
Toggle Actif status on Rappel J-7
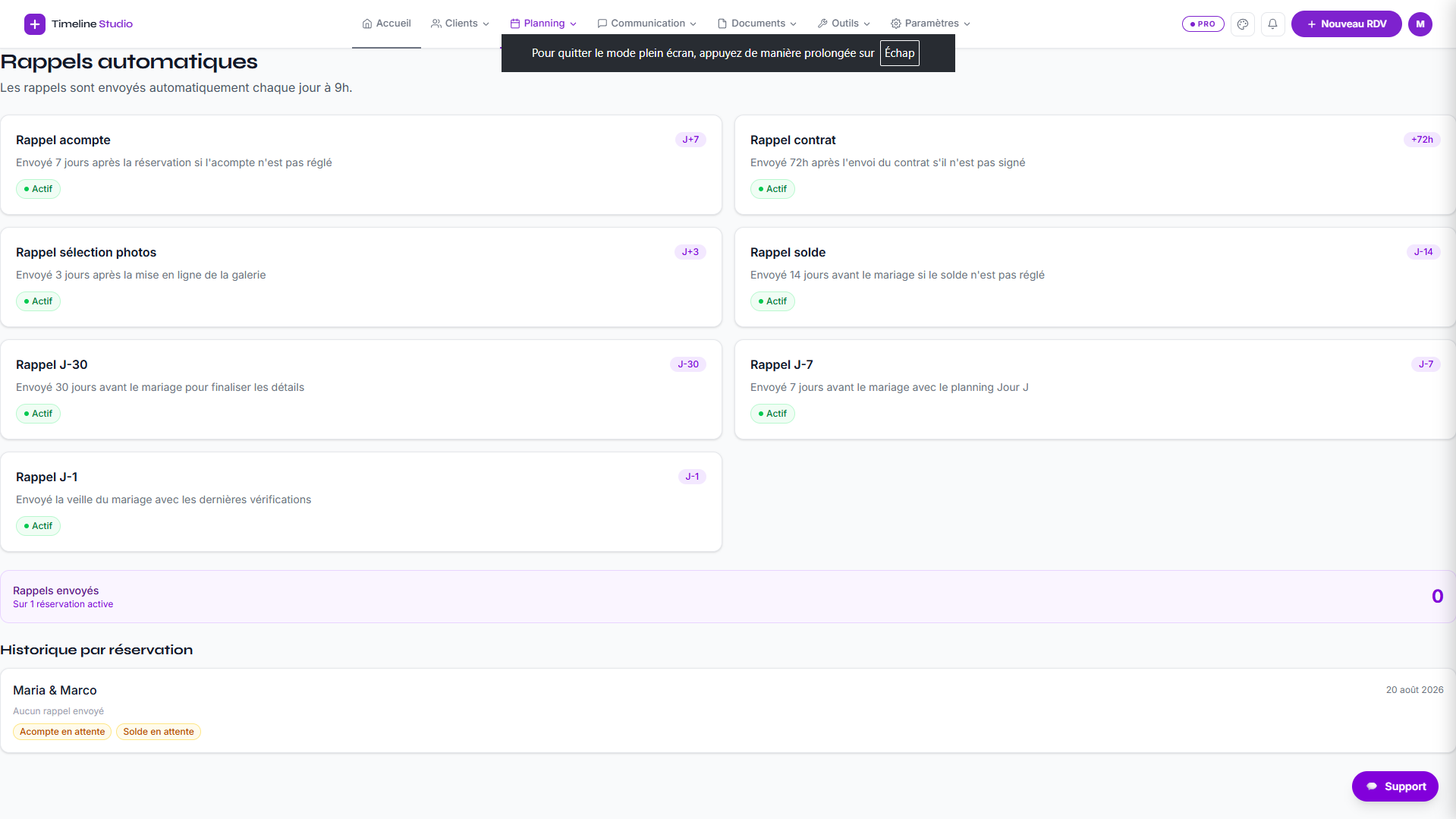(772, 414)
